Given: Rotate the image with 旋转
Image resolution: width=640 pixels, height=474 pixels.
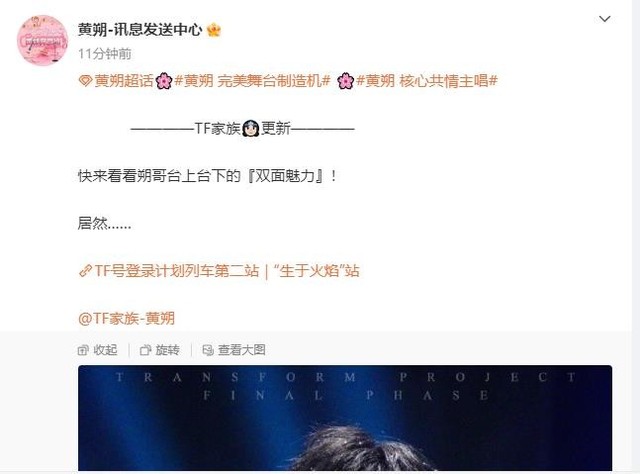Looking at the screenshot, I should 160,350.
